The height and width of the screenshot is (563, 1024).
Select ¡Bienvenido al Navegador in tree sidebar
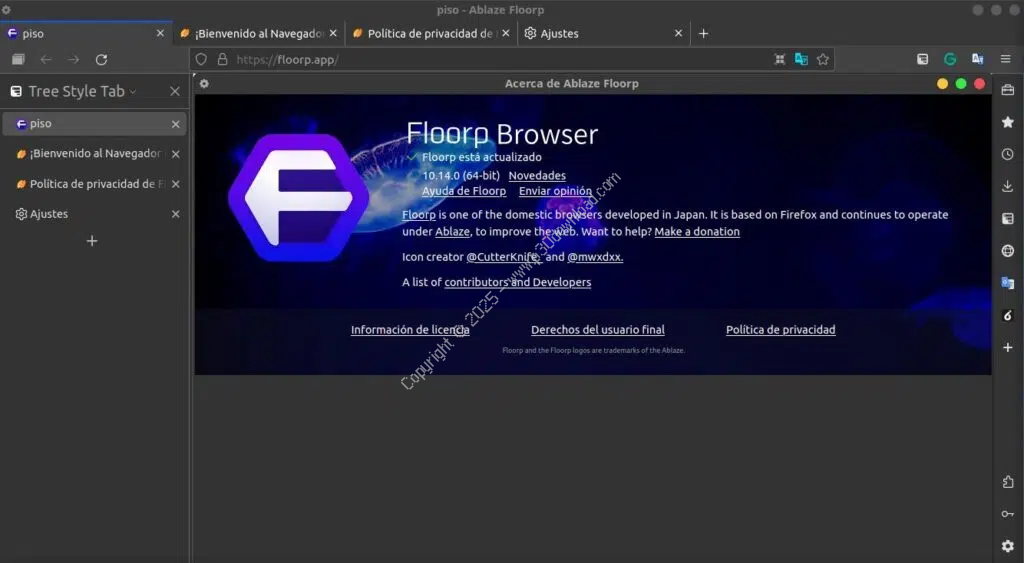click(94, 154)
